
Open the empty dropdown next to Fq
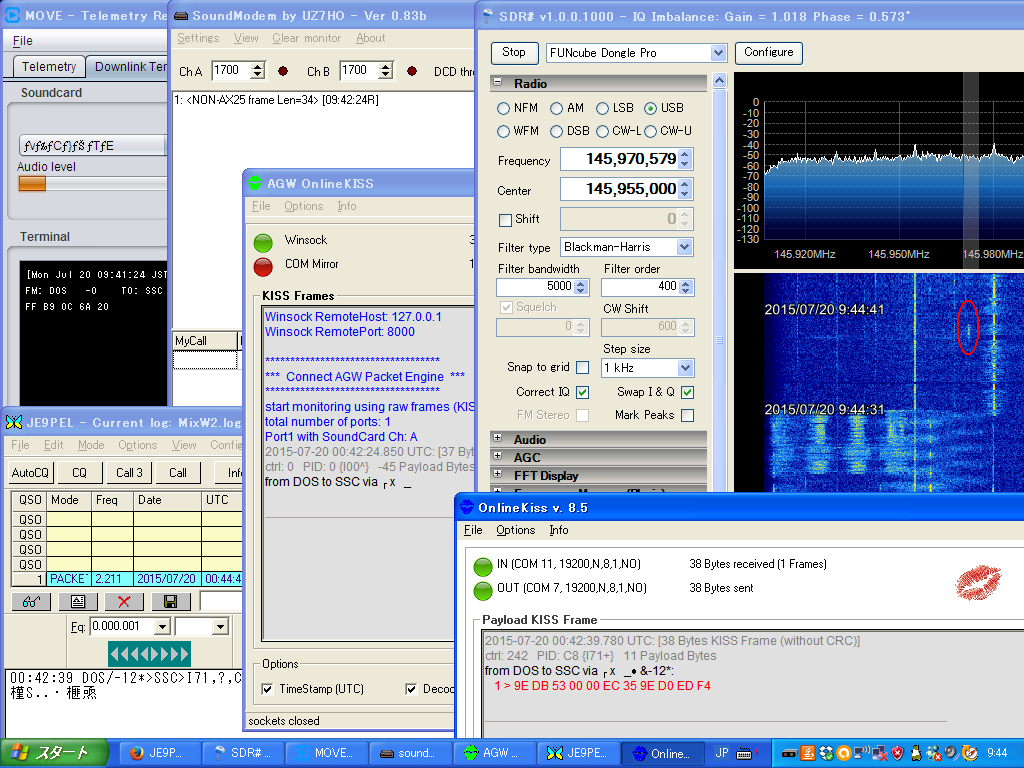pos(220,627)
